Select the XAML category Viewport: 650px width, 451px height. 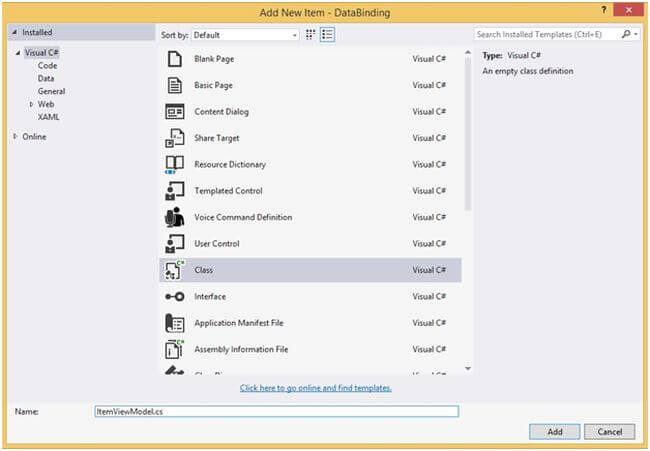(x=49, y=117)
